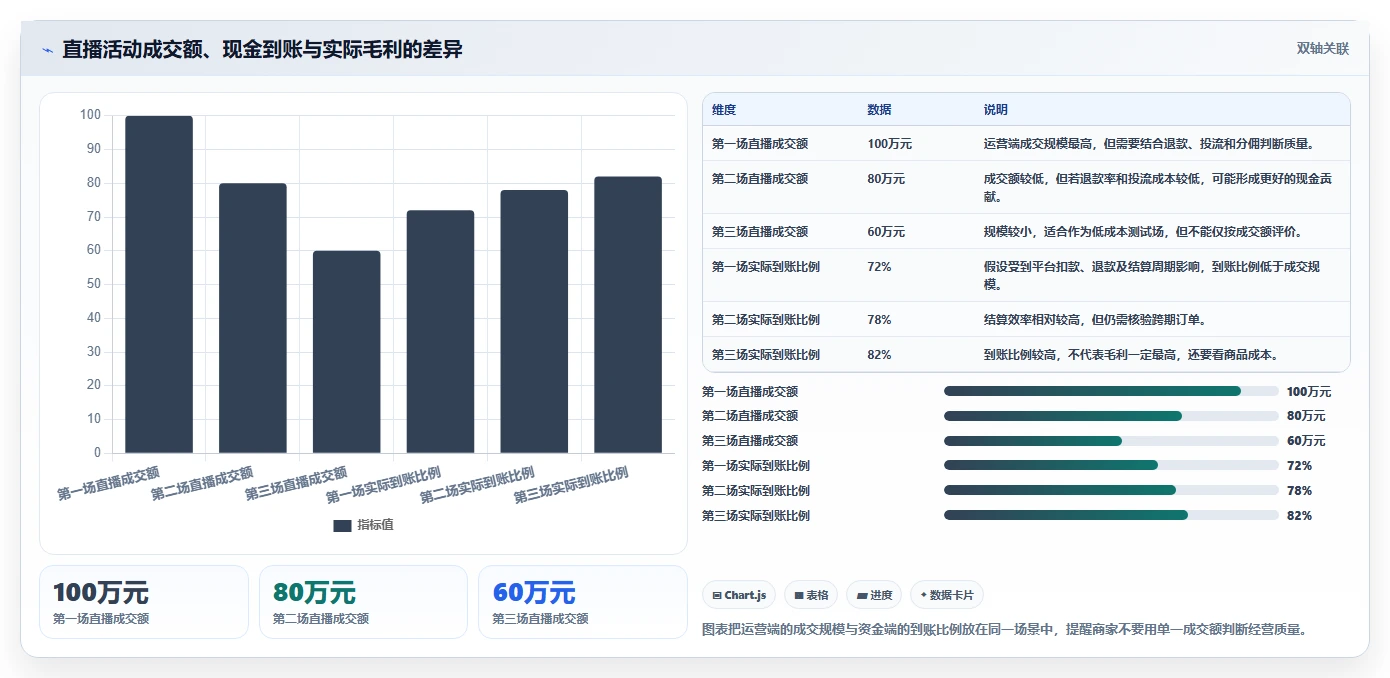
Task: Click the 第三场实际到账比例 progress bar
Action: point(1111,516)
